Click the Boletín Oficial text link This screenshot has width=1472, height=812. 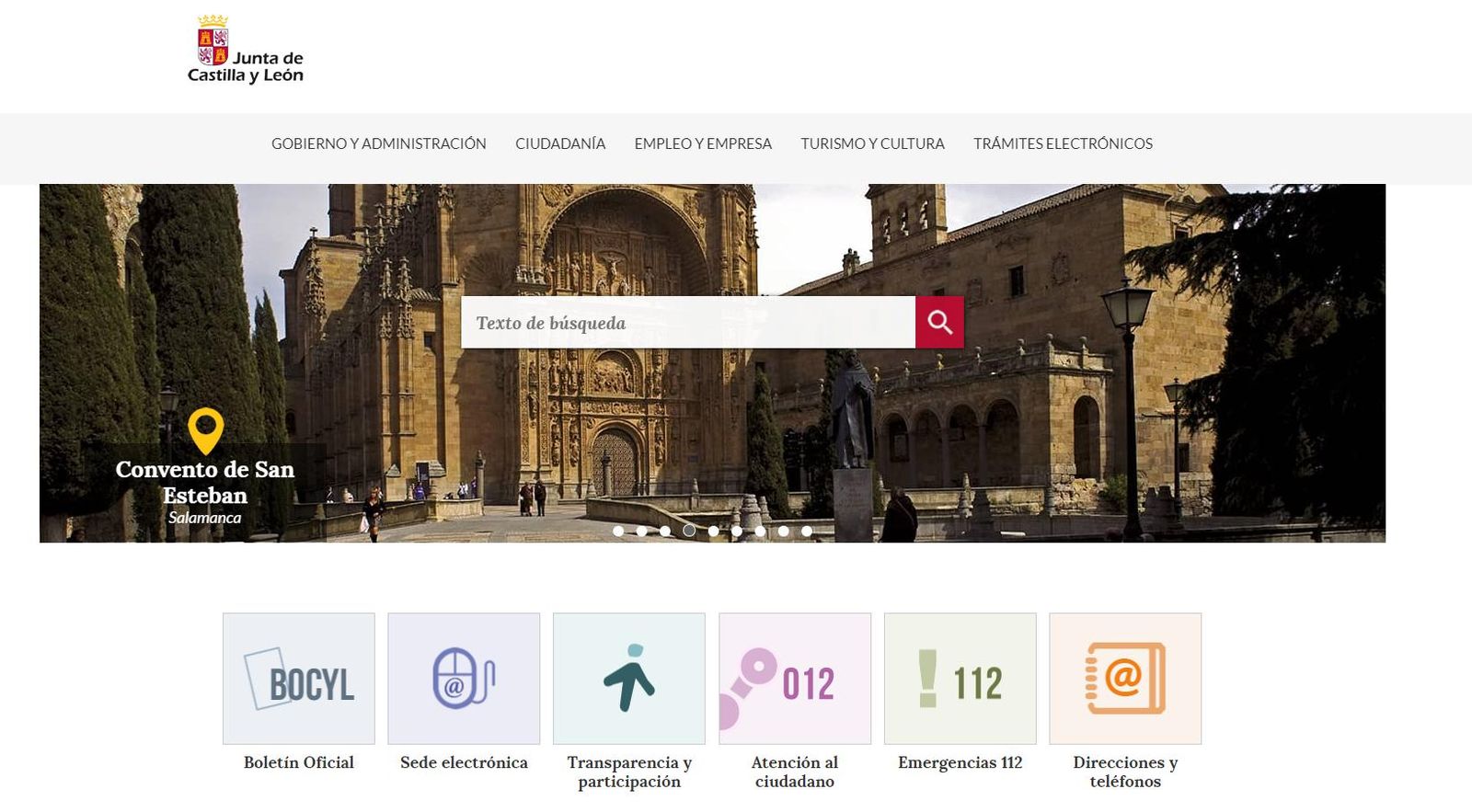[299, 762]
